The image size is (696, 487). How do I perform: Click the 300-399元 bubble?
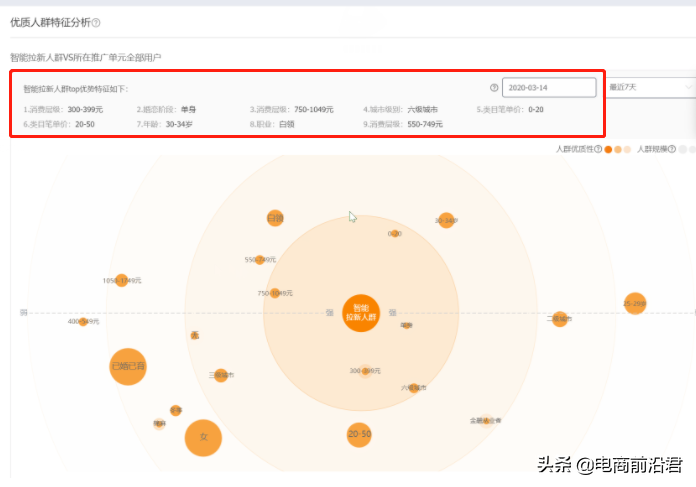point(365,371)
